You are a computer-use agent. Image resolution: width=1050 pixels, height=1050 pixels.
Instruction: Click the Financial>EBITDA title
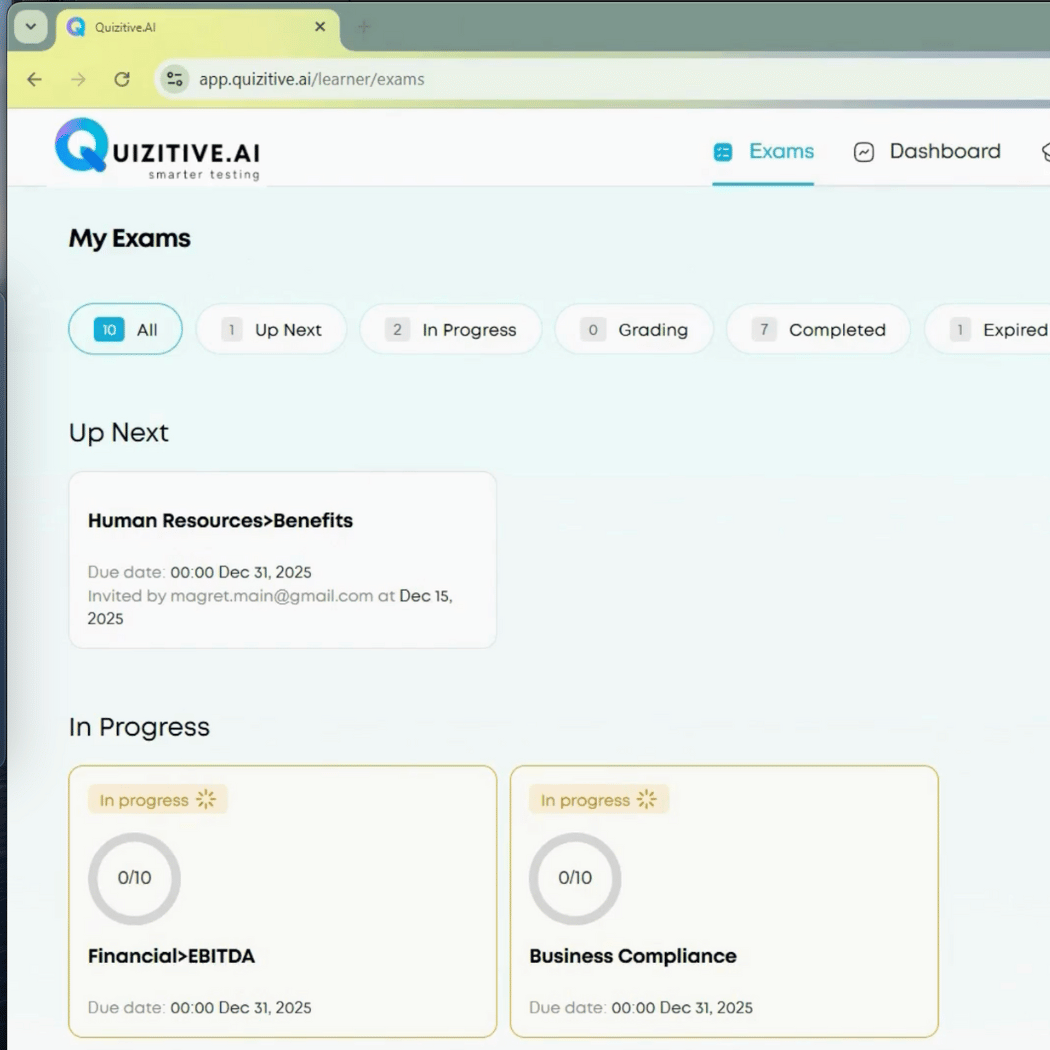(x=171, y=956)
